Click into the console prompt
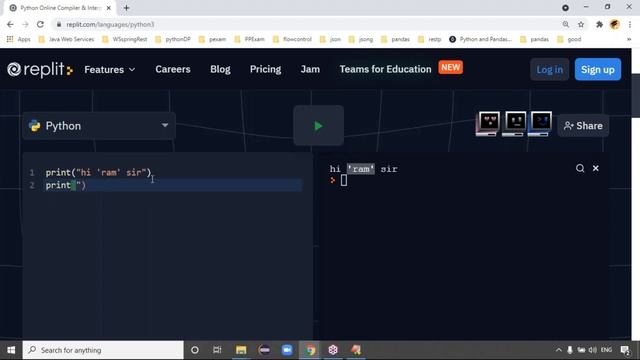Image resolution: width=640 pixels, height=360 pixels. (x=344, y=180)
